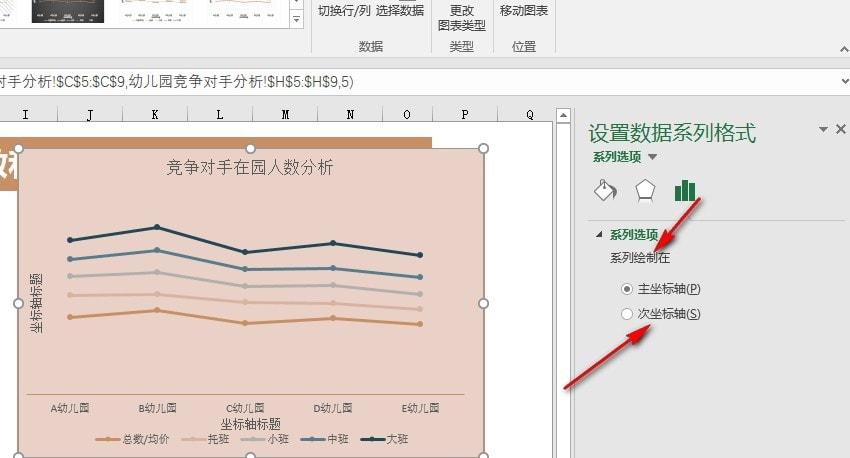The height and width of the screenshot is (458, 850).
Task: Open the Series Options bar chart tab
Action: tap(685, 190)
